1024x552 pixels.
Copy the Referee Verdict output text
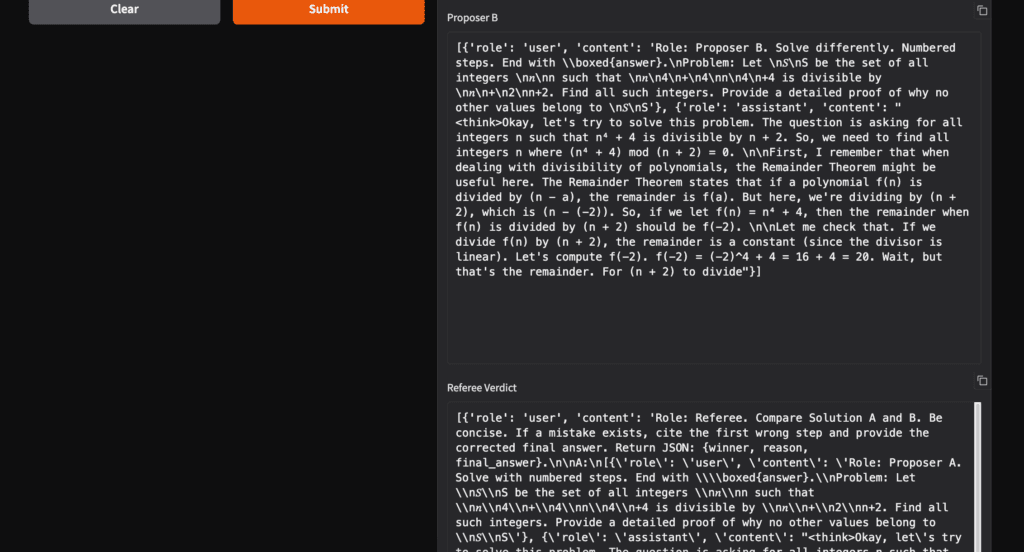pos(981,381)
